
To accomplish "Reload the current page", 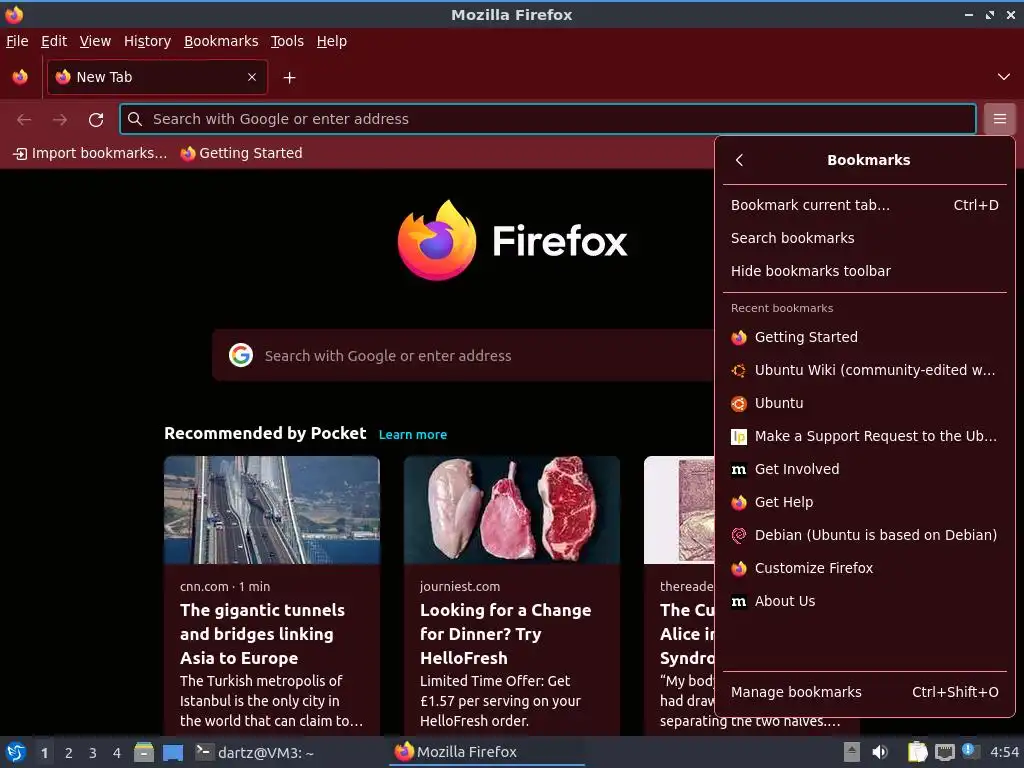I will (96, 120).
